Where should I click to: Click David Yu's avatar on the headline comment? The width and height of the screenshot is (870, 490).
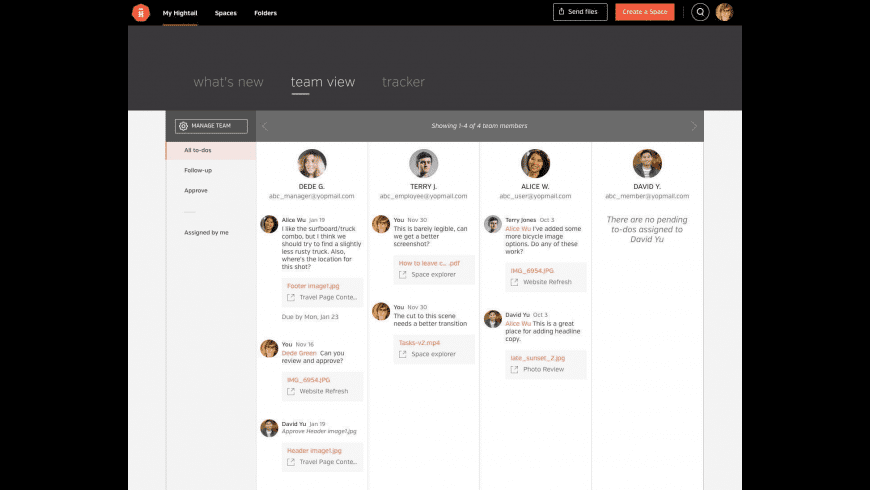493,319
